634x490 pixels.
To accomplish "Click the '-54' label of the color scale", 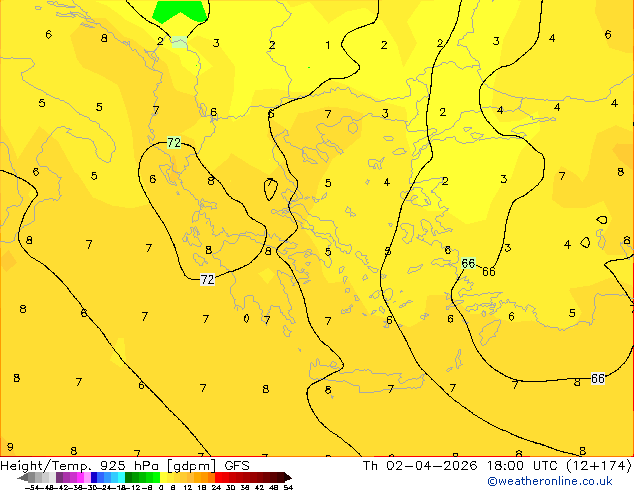I will point(32,487).
